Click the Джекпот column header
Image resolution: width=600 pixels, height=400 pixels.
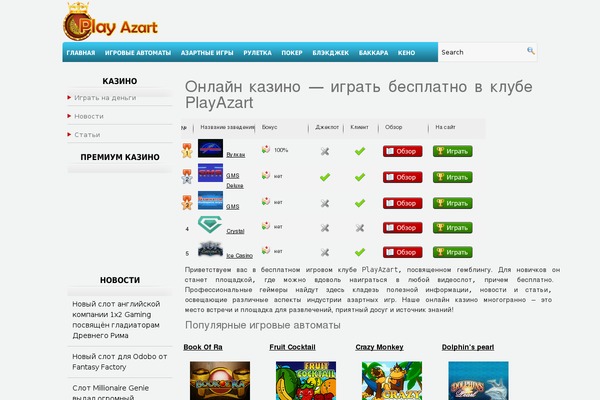[x=327, y=127]
